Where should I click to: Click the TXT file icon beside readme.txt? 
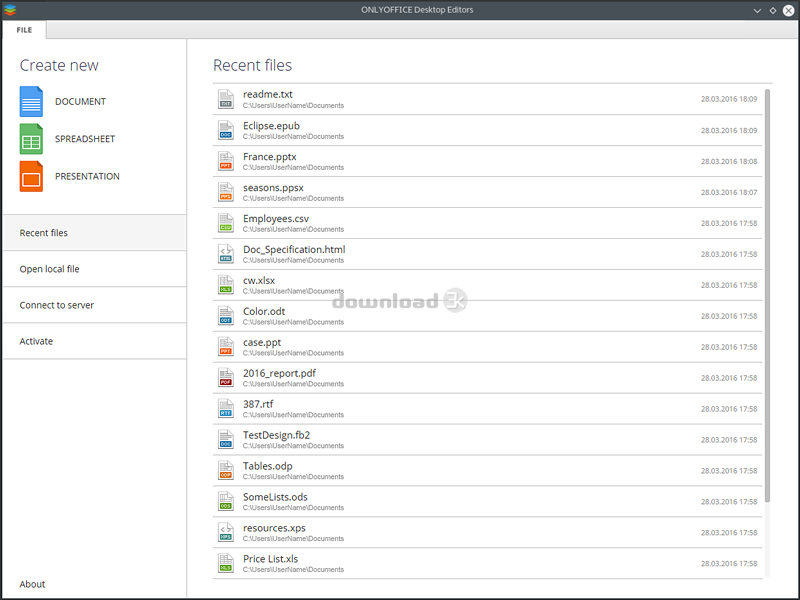(226, 99)
